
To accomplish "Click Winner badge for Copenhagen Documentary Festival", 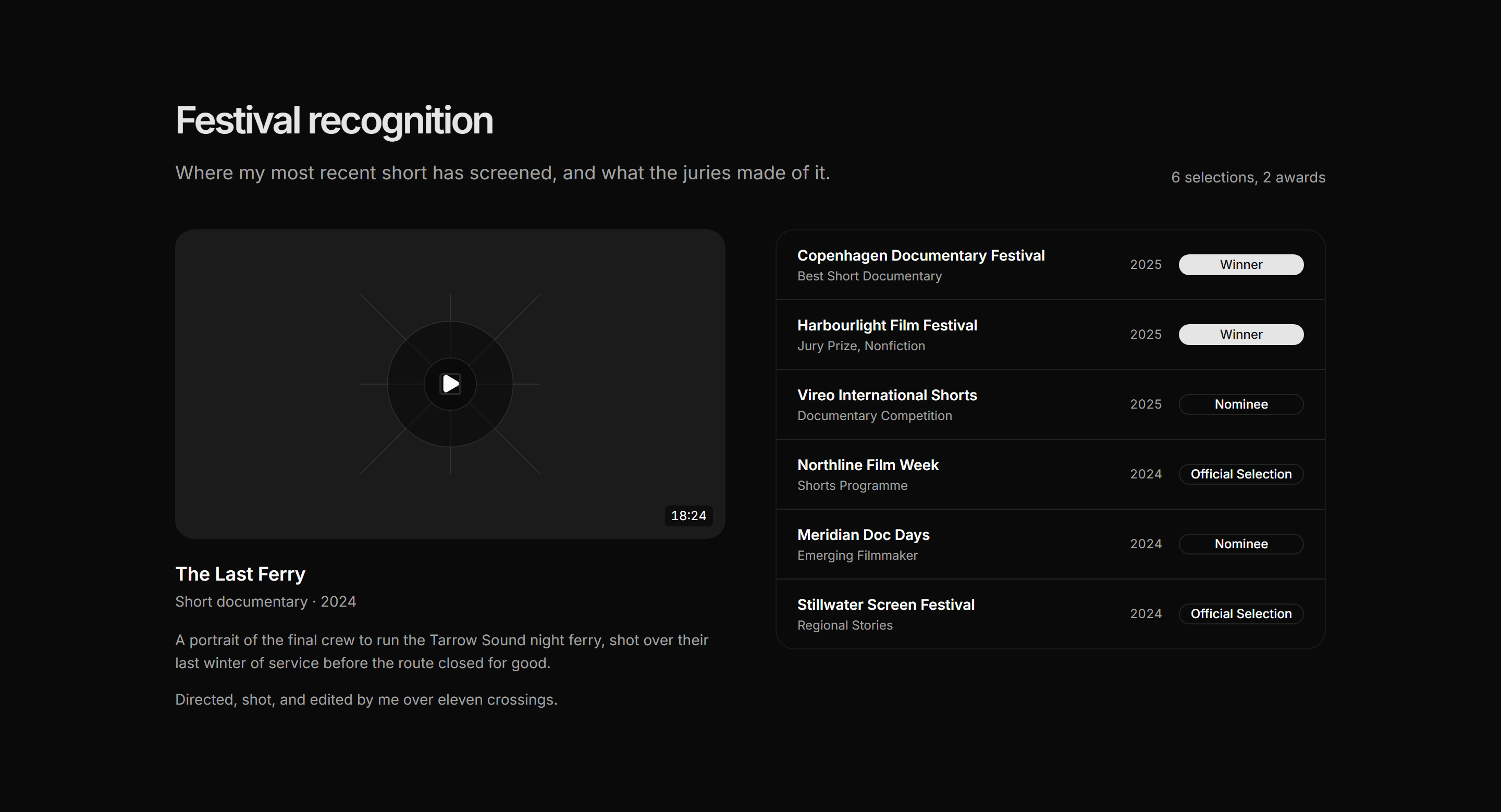I will (1241, 264).
